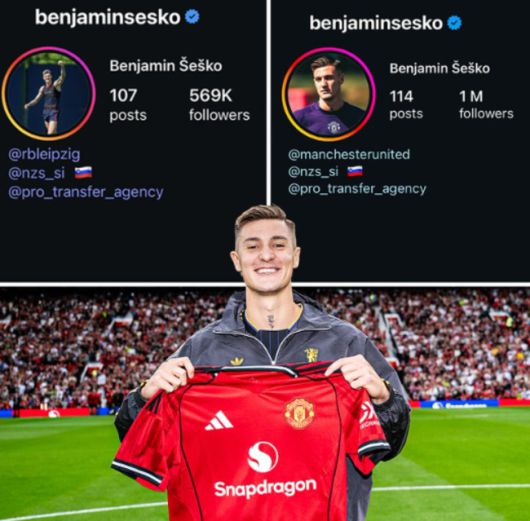The image size is (530, 521).
Task: Click left benjaminsesko username header
Action: coord(108,18)
